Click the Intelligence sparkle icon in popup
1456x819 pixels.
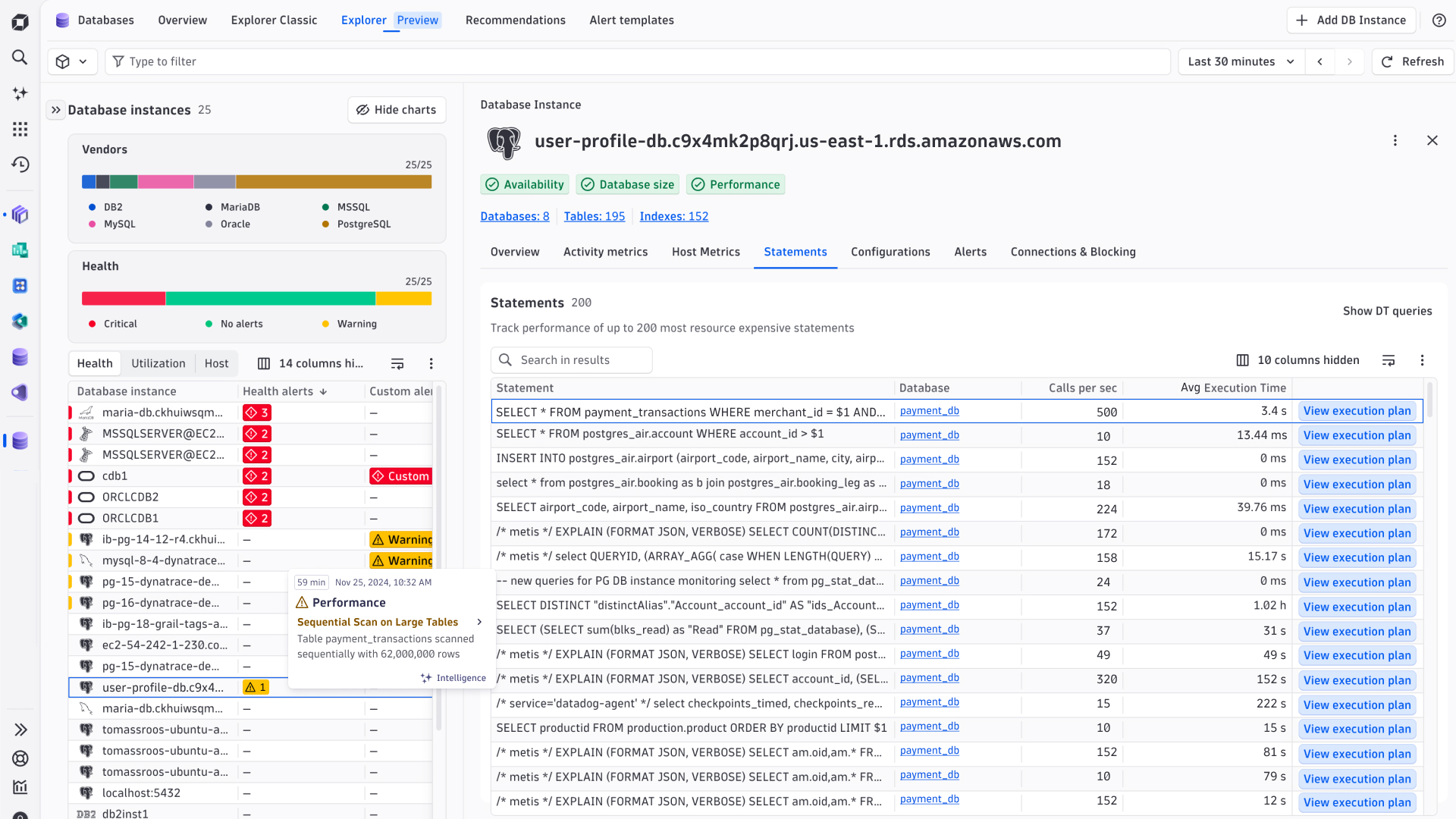point(426,678)
